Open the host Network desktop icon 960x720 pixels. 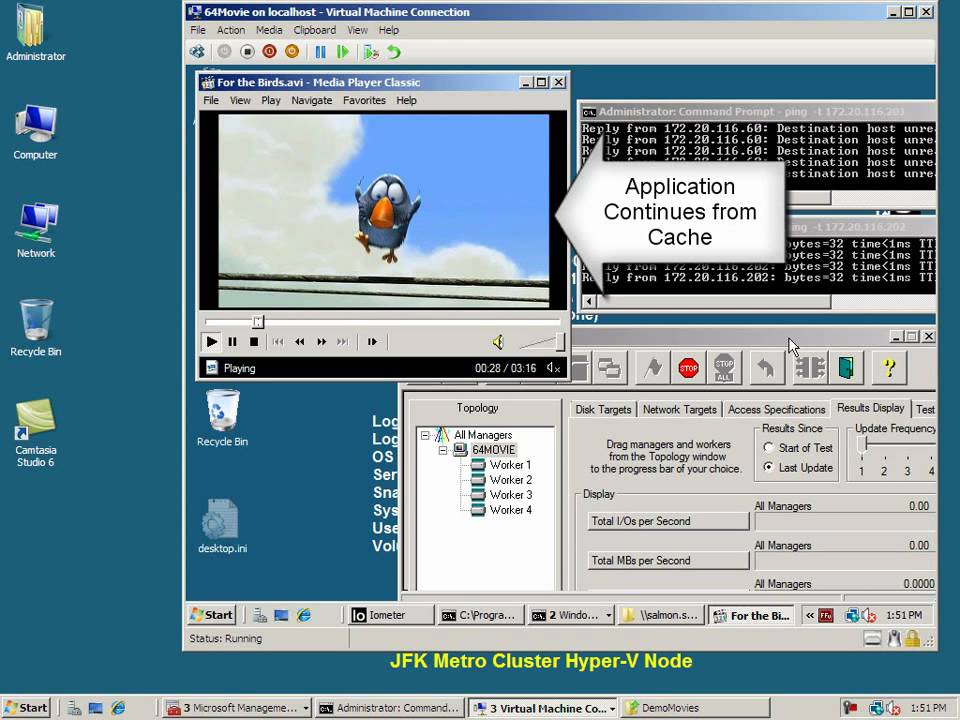point(36,230)
